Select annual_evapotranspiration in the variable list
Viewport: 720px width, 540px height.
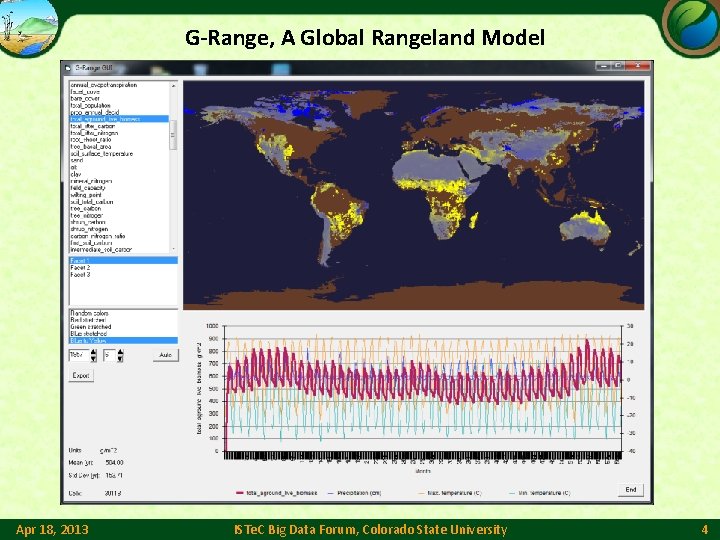104,85
